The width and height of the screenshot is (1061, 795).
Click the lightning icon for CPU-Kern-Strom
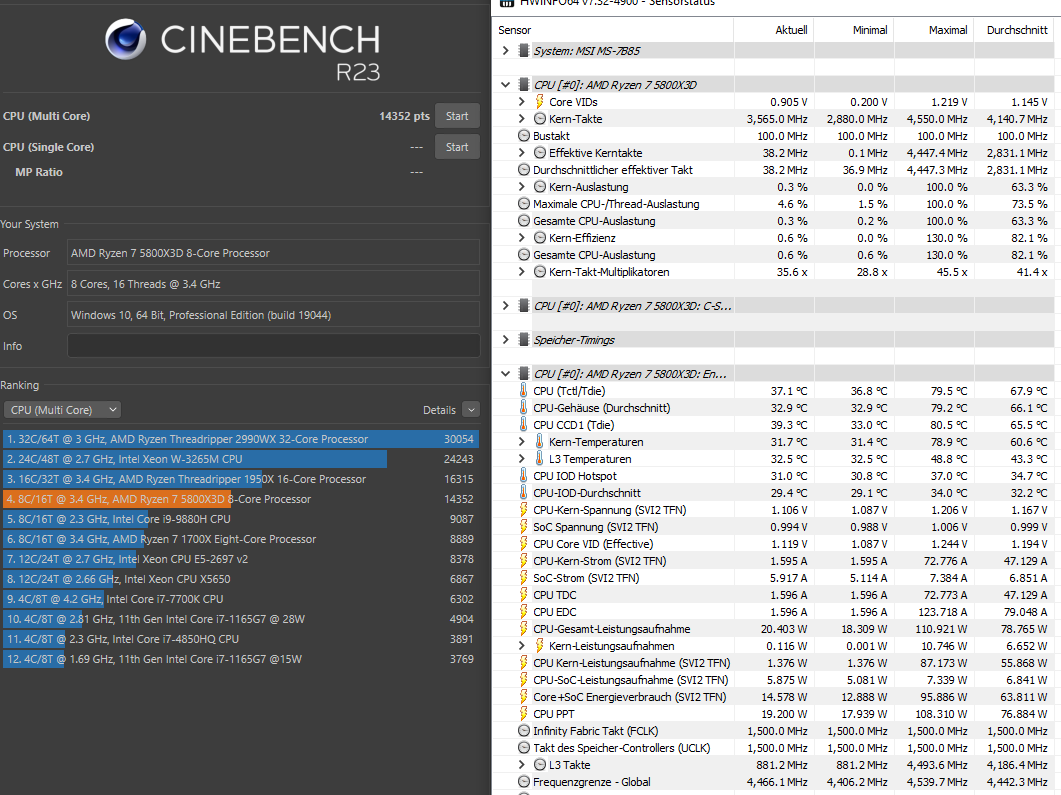pyautogui.click(x=524, y=560)
